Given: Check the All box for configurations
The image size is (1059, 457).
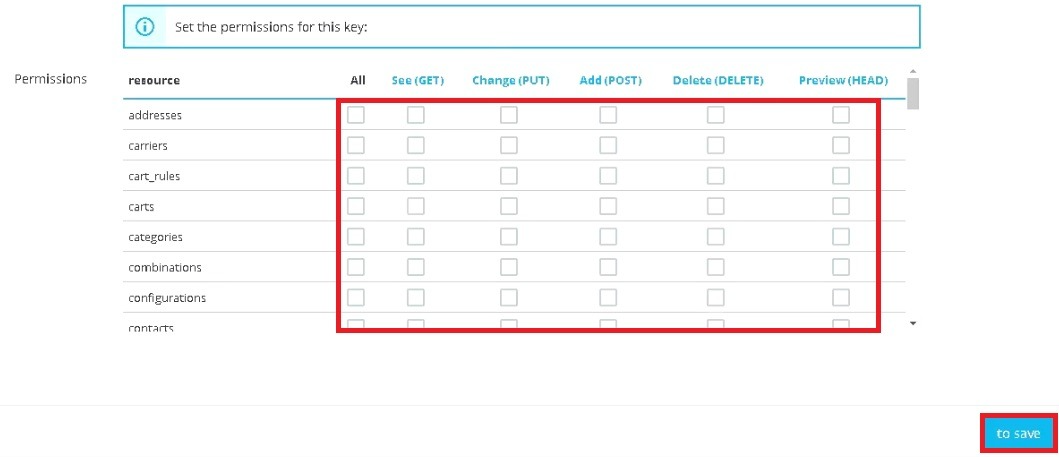Looking at the screenshot, I should 356,297.
